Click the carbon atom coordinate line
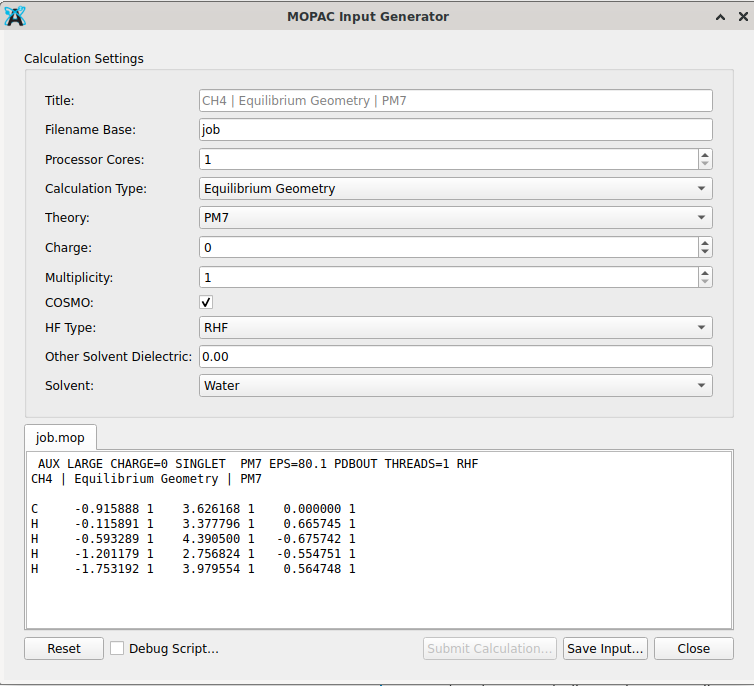The height and width of the screenshot is (686, 754). [x=193, y=509]
